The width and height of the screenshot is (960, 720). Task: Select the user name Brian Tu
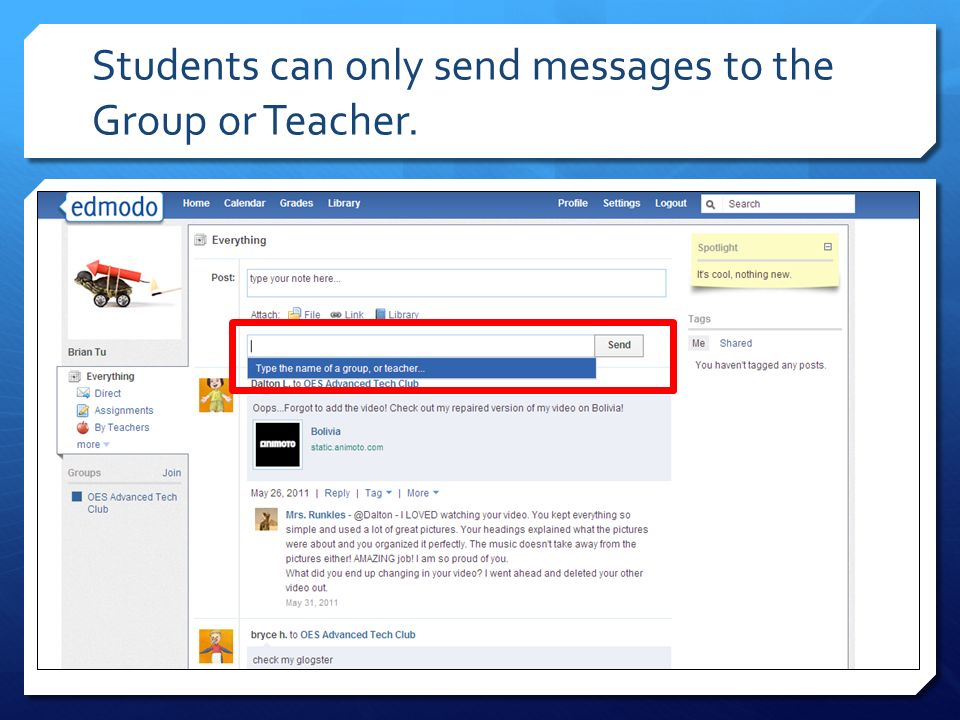[x=87, y=352]
